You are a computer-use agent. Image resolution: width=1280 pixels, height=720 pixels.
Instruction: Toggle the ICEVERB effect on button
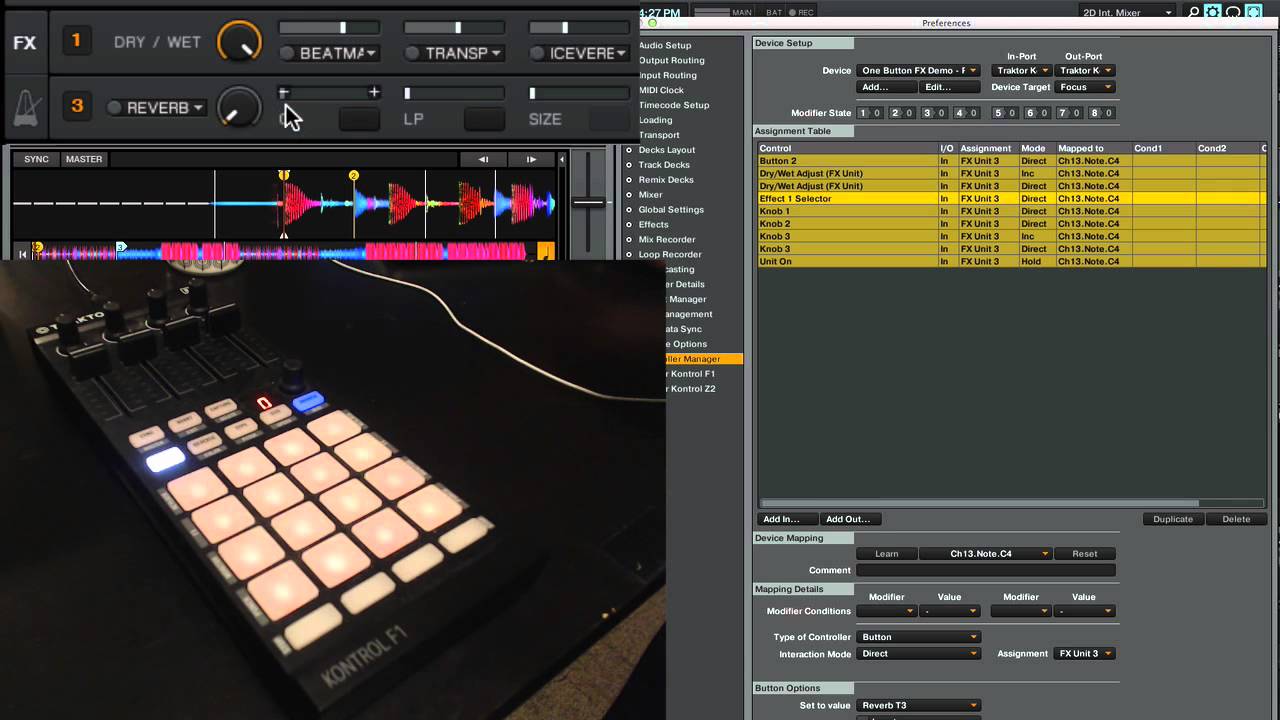[x=537, y=53]
